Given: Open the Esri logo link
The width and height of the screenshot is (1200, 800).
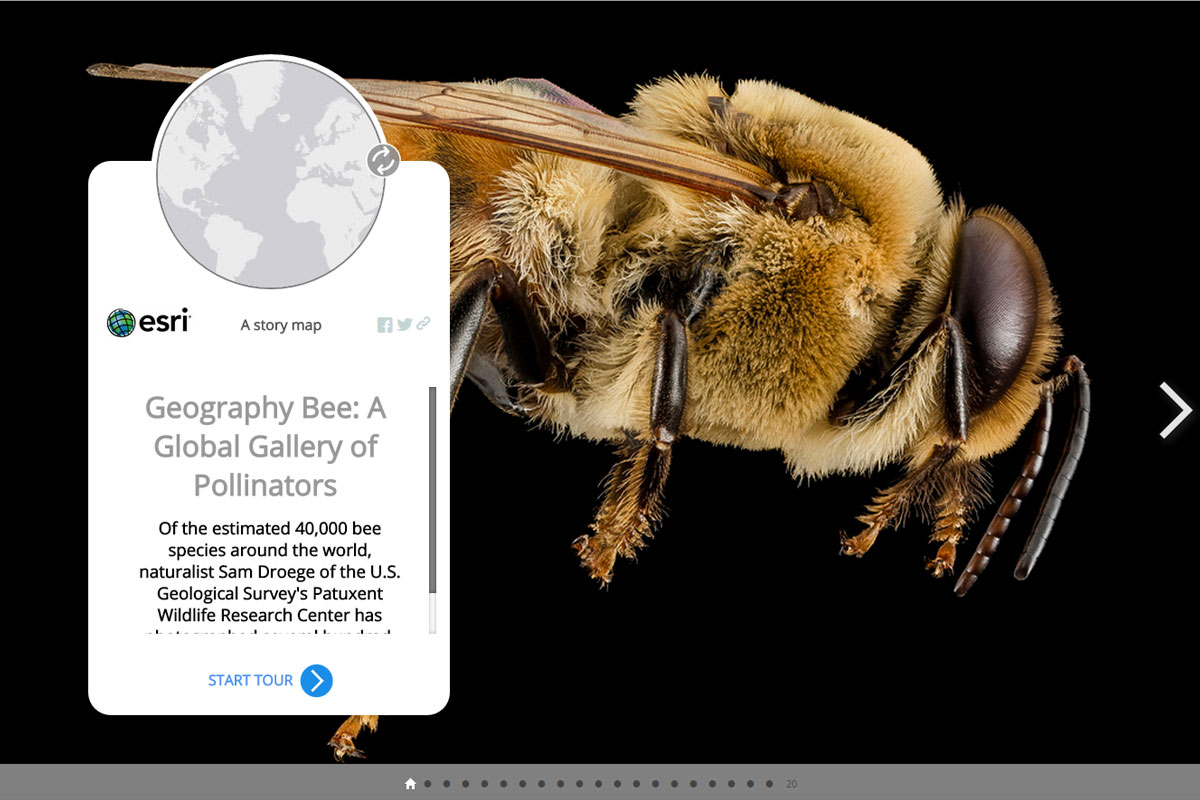Looking at the screenshot, I should (x=148, y=322).
